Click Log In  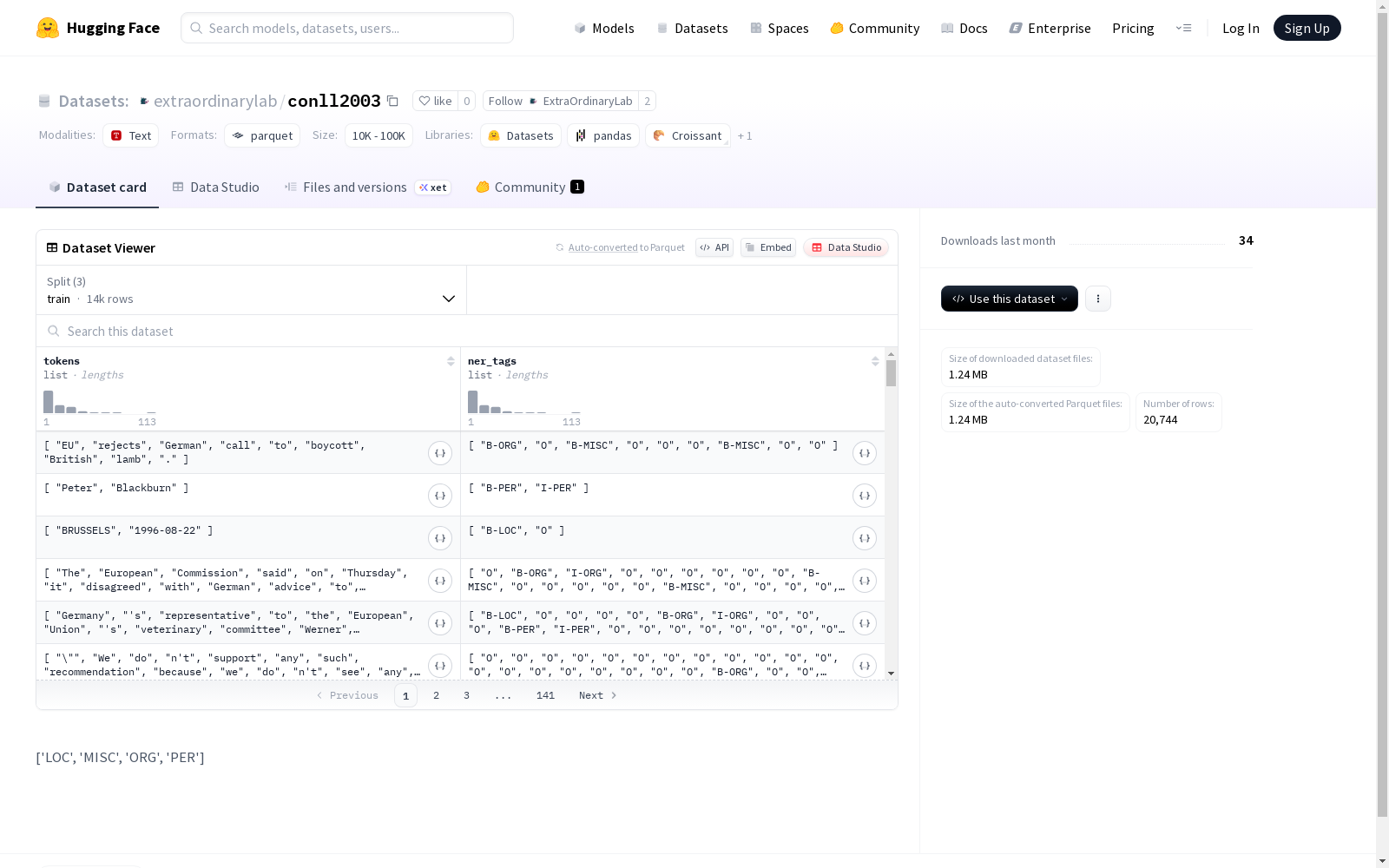click(x=1241, y=28)
